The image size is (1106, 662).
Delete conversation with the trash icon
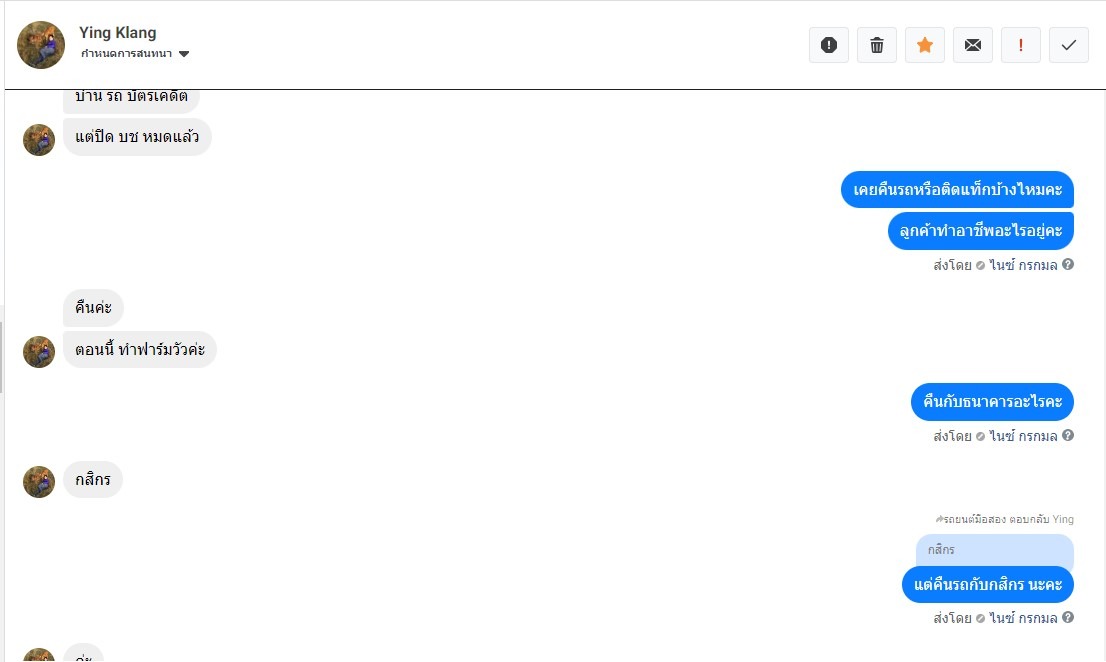pos(877,45)
